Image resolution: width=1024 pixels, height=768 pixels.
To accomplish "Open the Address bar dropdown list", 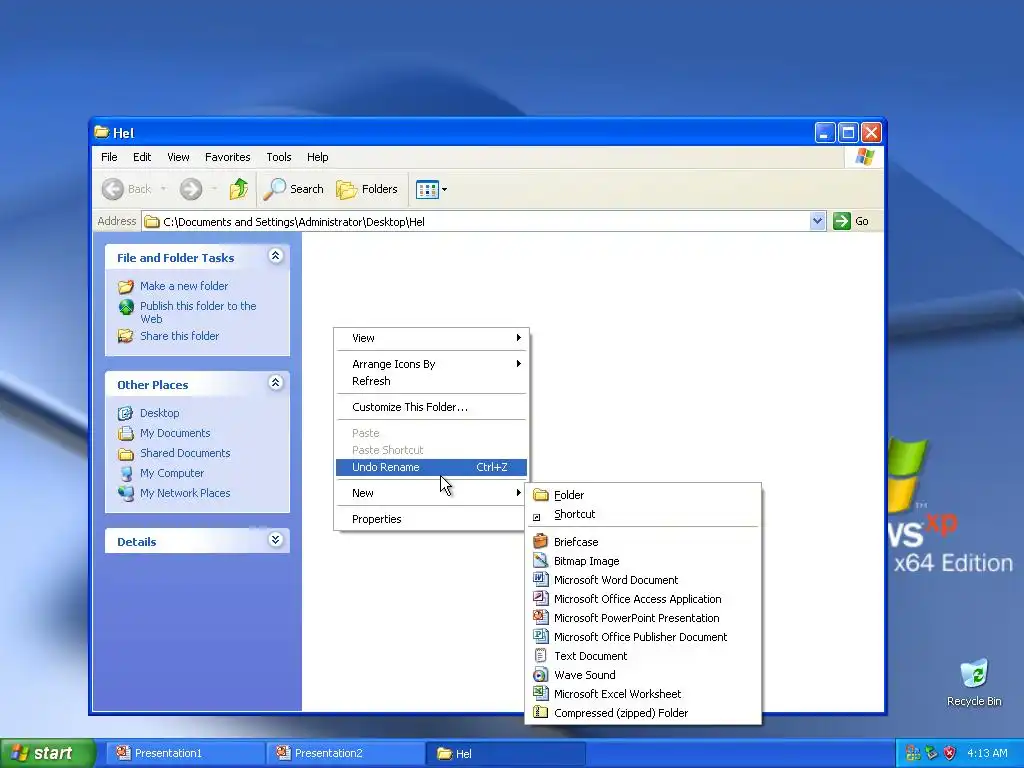I will click(817, 221).
